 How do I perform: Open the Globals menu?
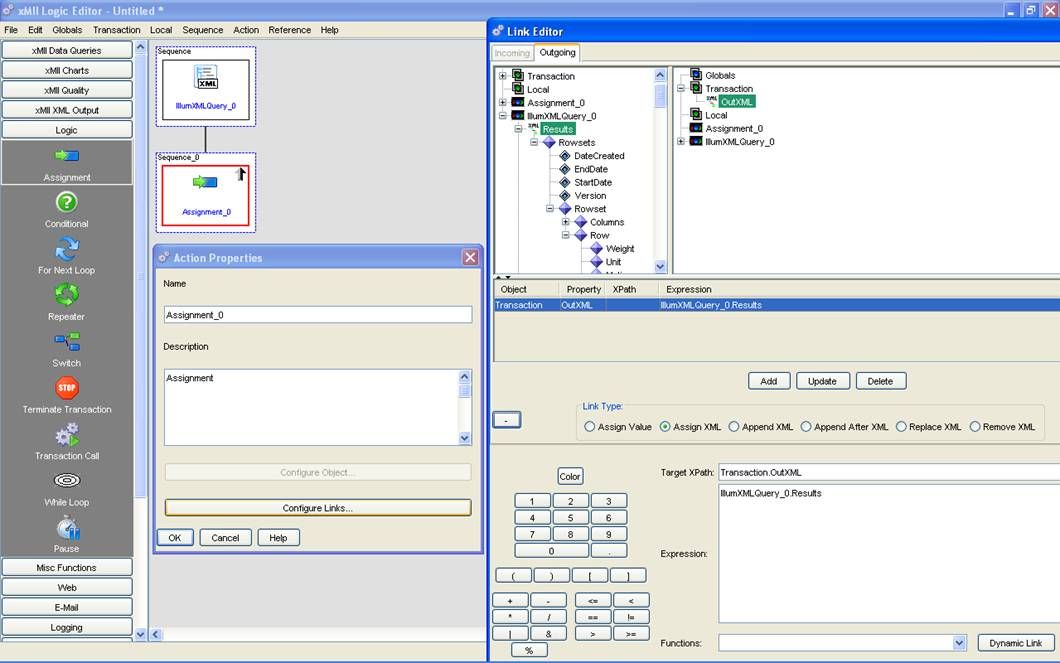(67, 30)
